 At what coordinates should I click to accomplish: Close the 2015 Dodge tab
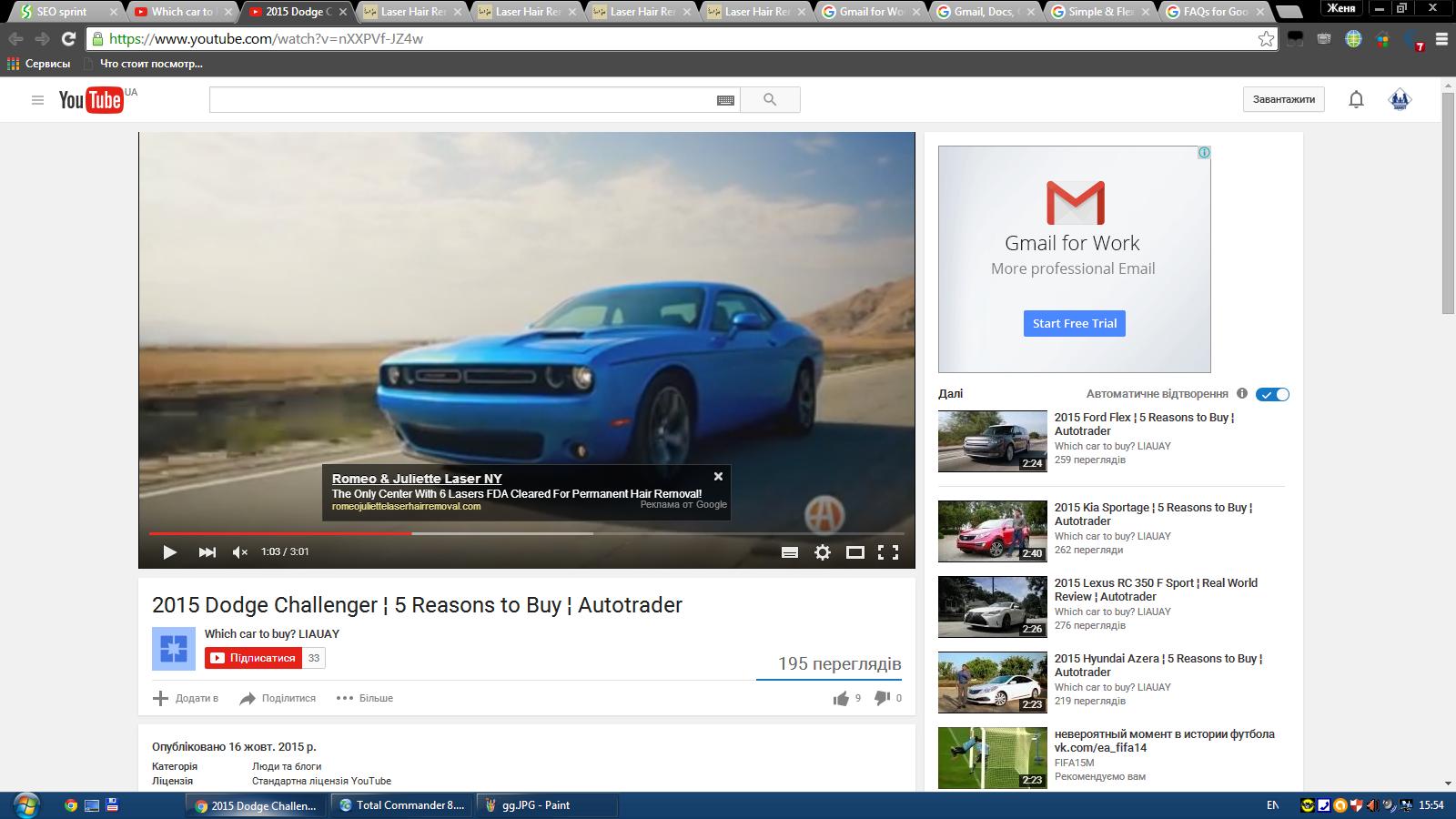(342, 12)
